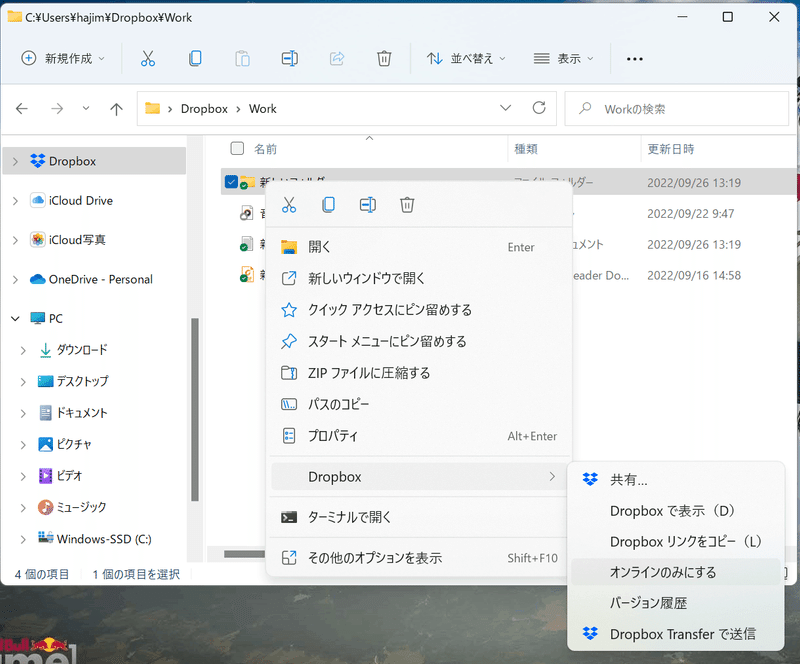The height and width of the screenshot is (664, 800).
Task: Choose スタート メニューにピン留めする
Action: pos(418,341)
